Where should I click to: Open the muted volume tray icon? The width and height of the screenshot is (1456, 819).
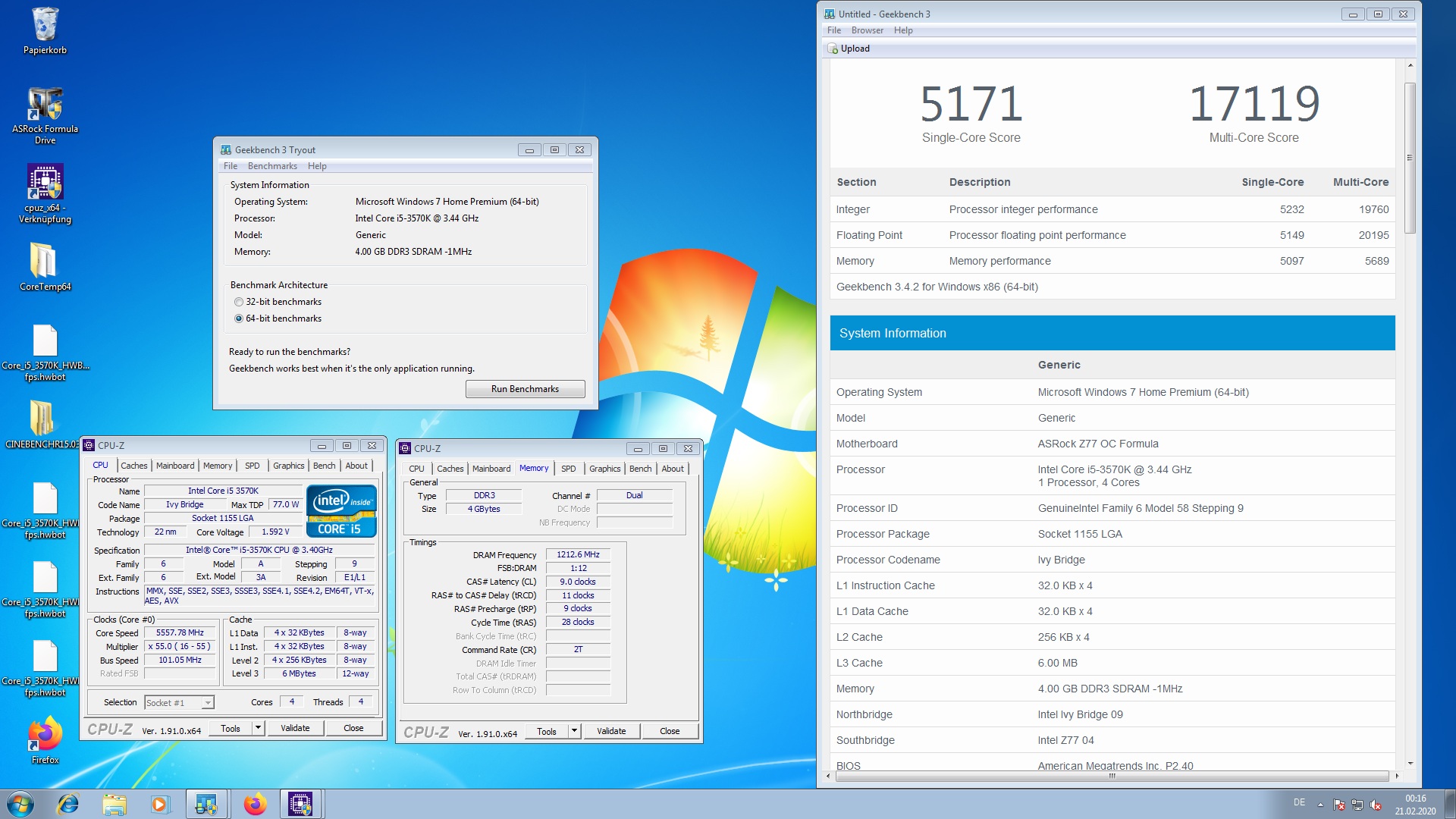pos(1376,805)
